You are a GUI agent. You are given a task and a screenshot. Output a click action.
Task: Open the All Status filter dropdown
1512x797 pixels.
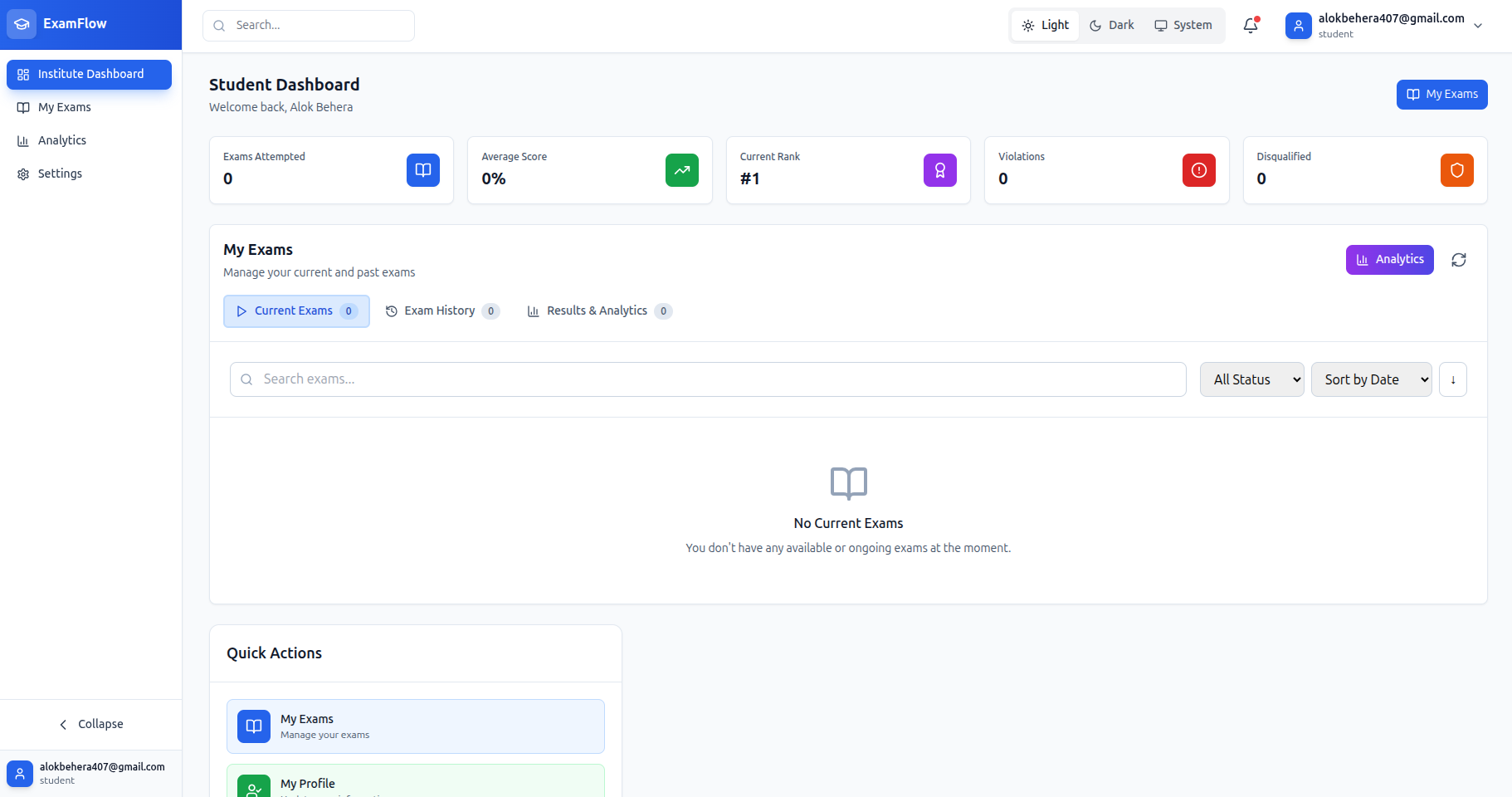[x=1251, y=379]
